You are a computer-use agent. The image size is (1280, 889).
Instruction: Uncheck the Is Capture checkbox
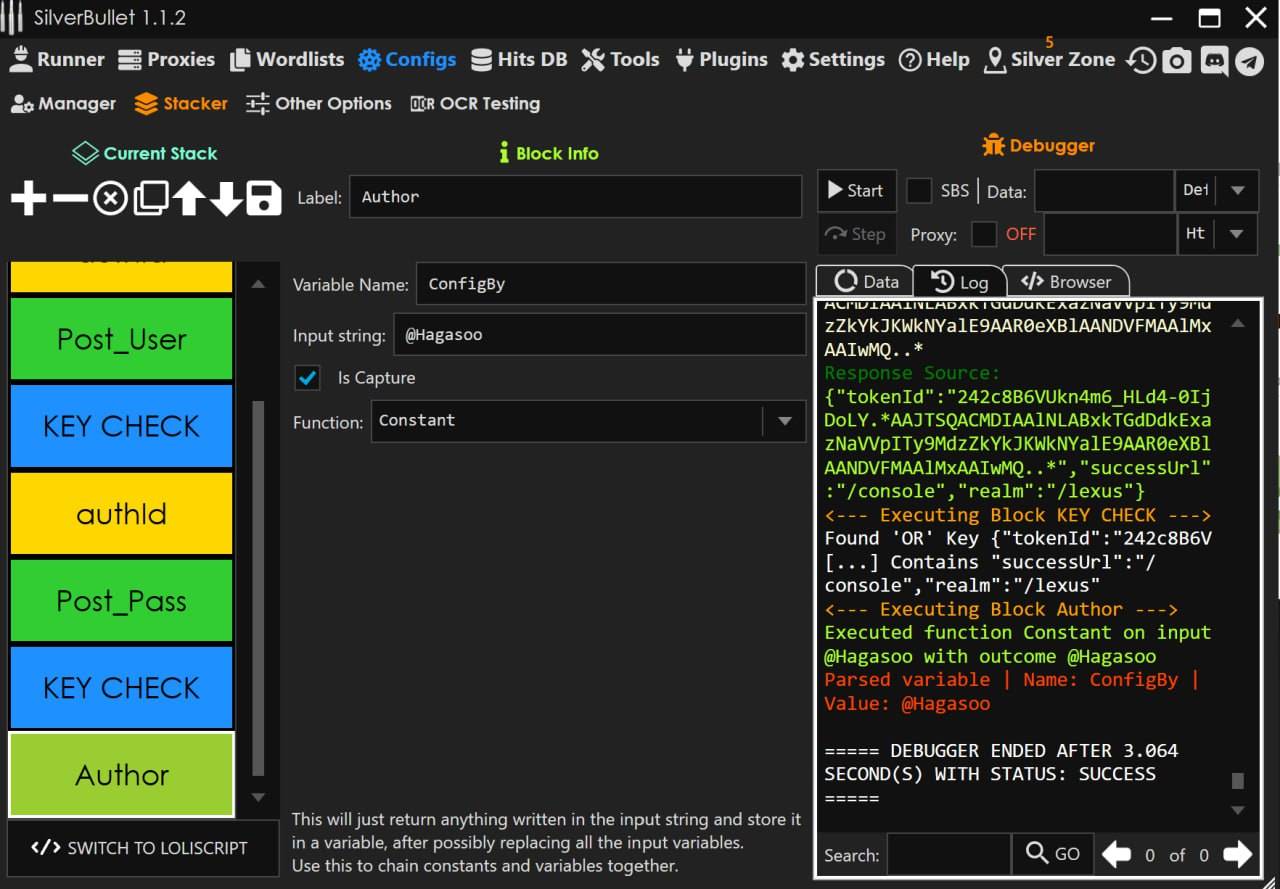pos(308,378)
